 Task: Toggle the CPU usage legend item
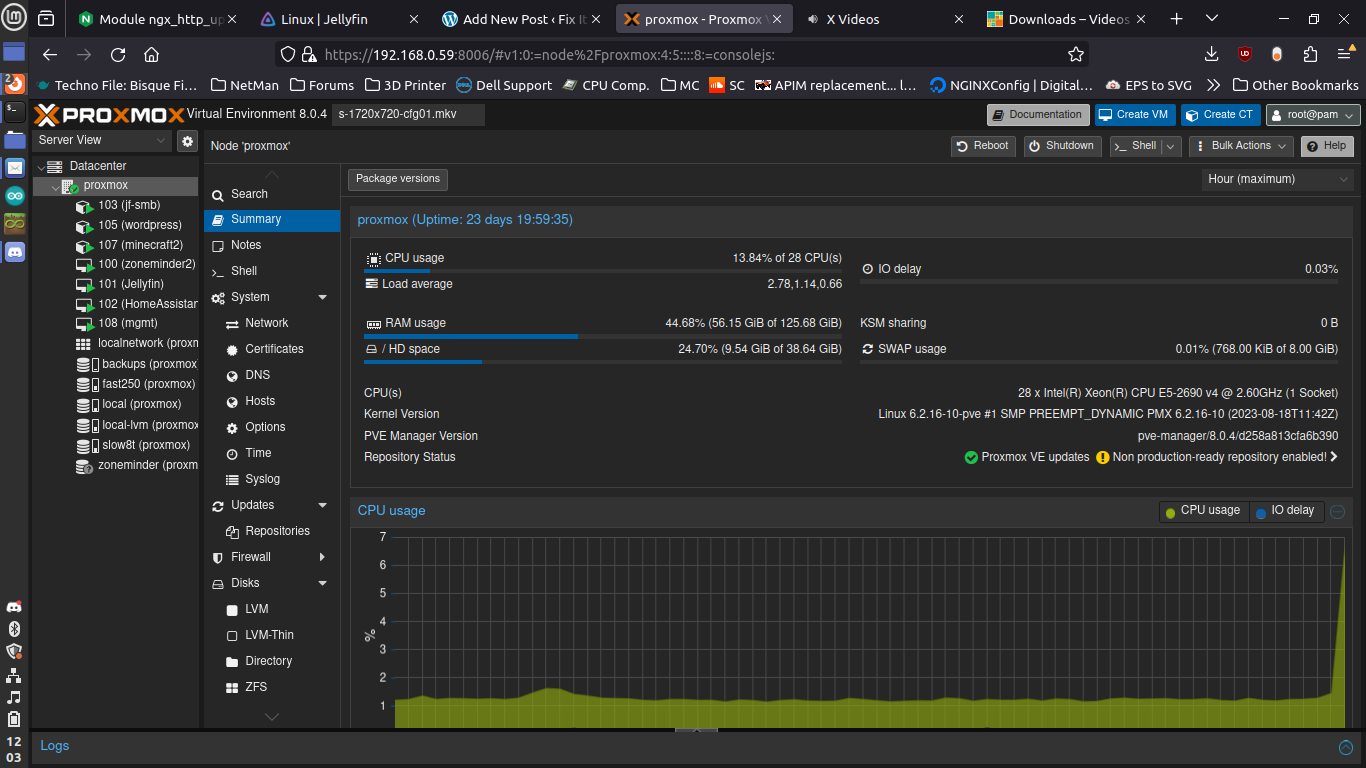point(1202,511)
